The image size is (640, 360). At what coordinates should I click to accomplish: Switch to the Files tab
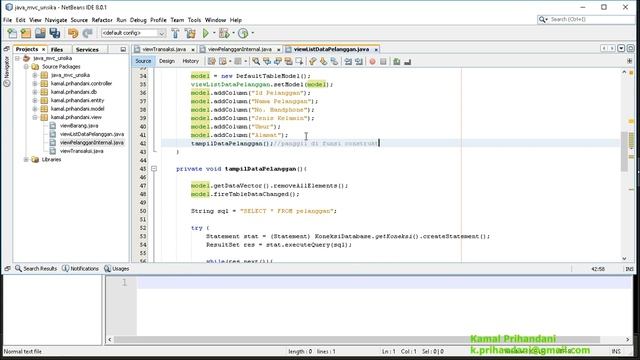click(x=57, y=49)
